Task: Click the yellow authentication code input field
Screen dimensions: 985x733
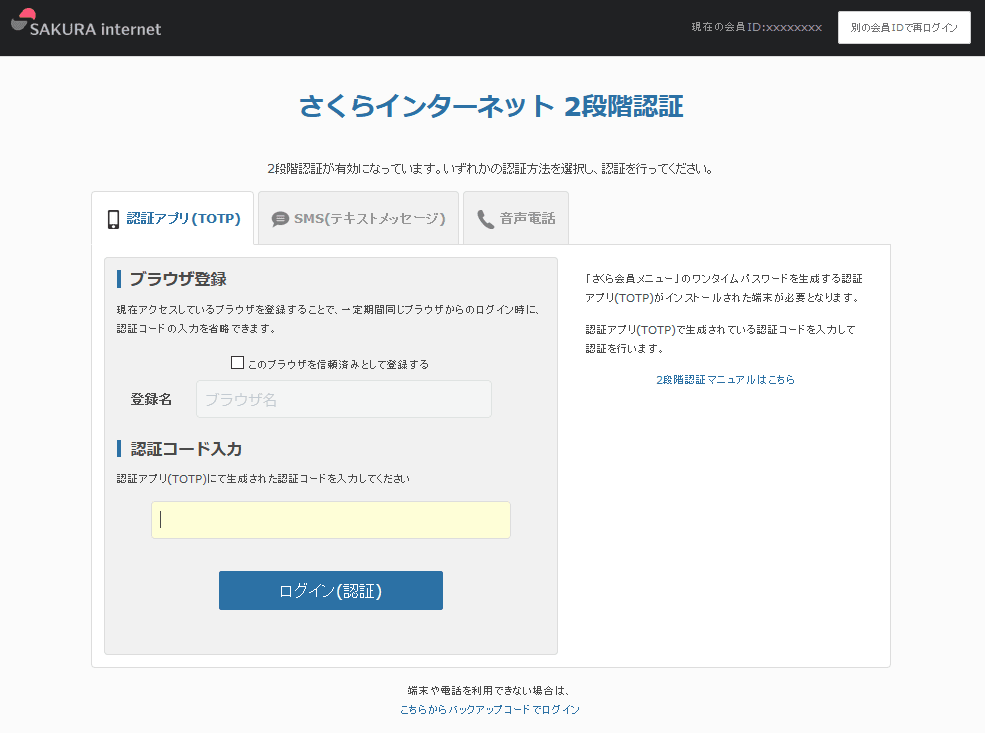Action: (x=331, y=520)
